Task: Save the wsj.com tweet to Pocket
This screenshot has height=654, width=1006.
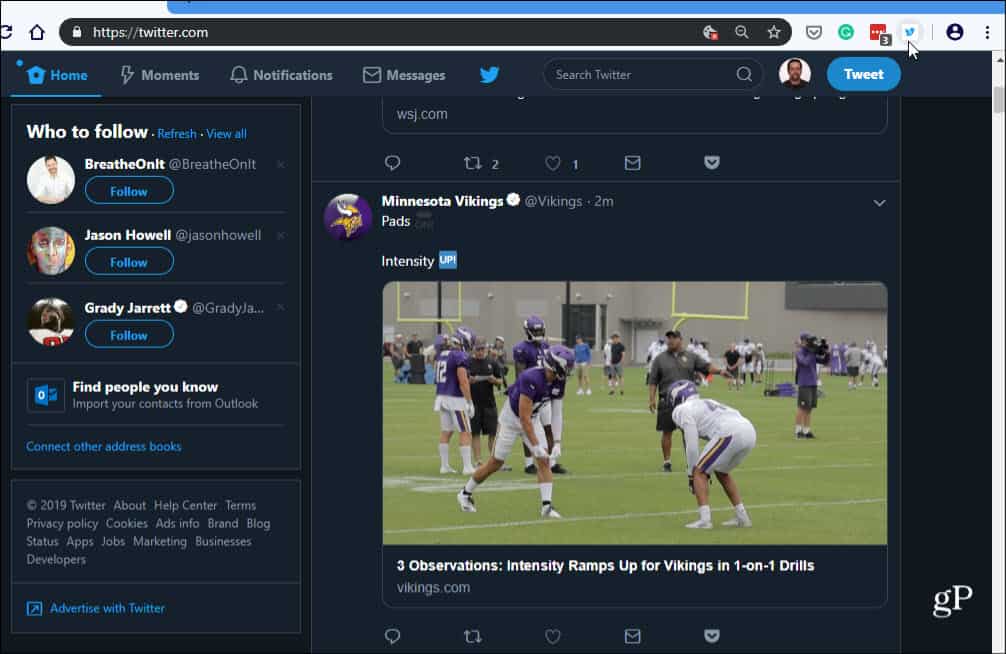Action: pyautogui.click(x=712, y=163)
